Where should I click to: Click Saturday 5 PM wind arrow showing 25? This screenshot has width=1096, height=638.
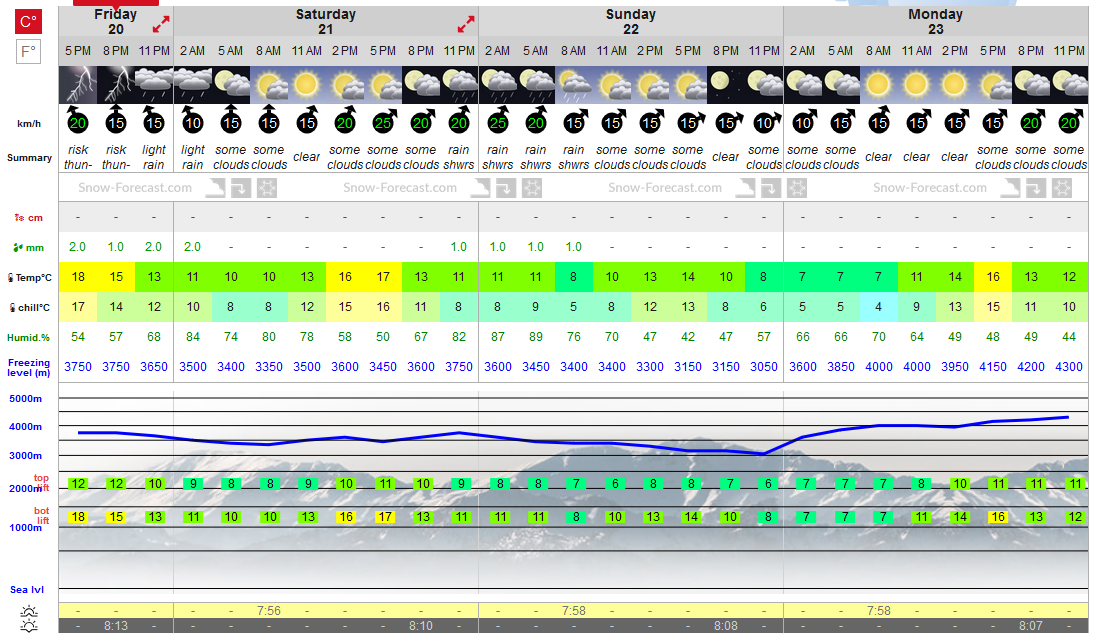tap(383, 122)
